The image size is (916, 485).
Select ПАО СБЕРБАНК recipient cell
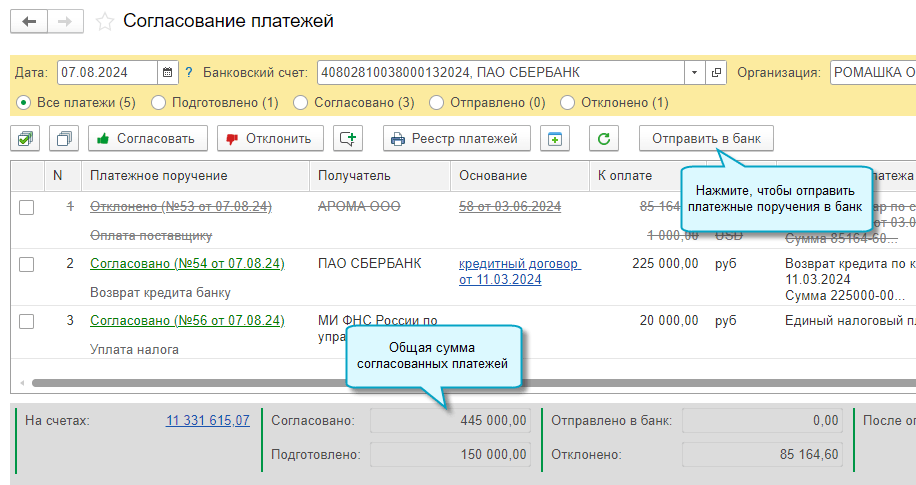pos(369,264)
